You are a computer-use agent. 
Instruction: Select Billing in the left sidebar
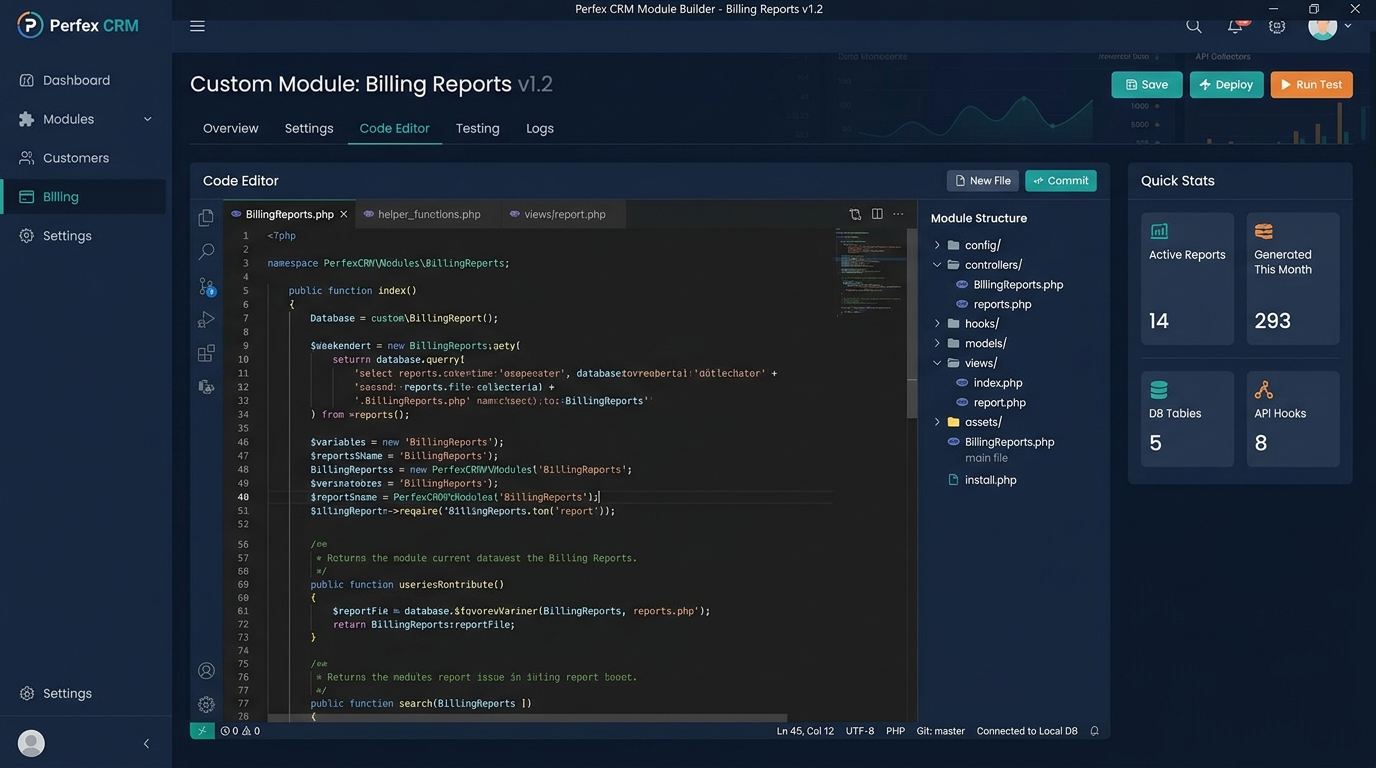pos(85,197)
